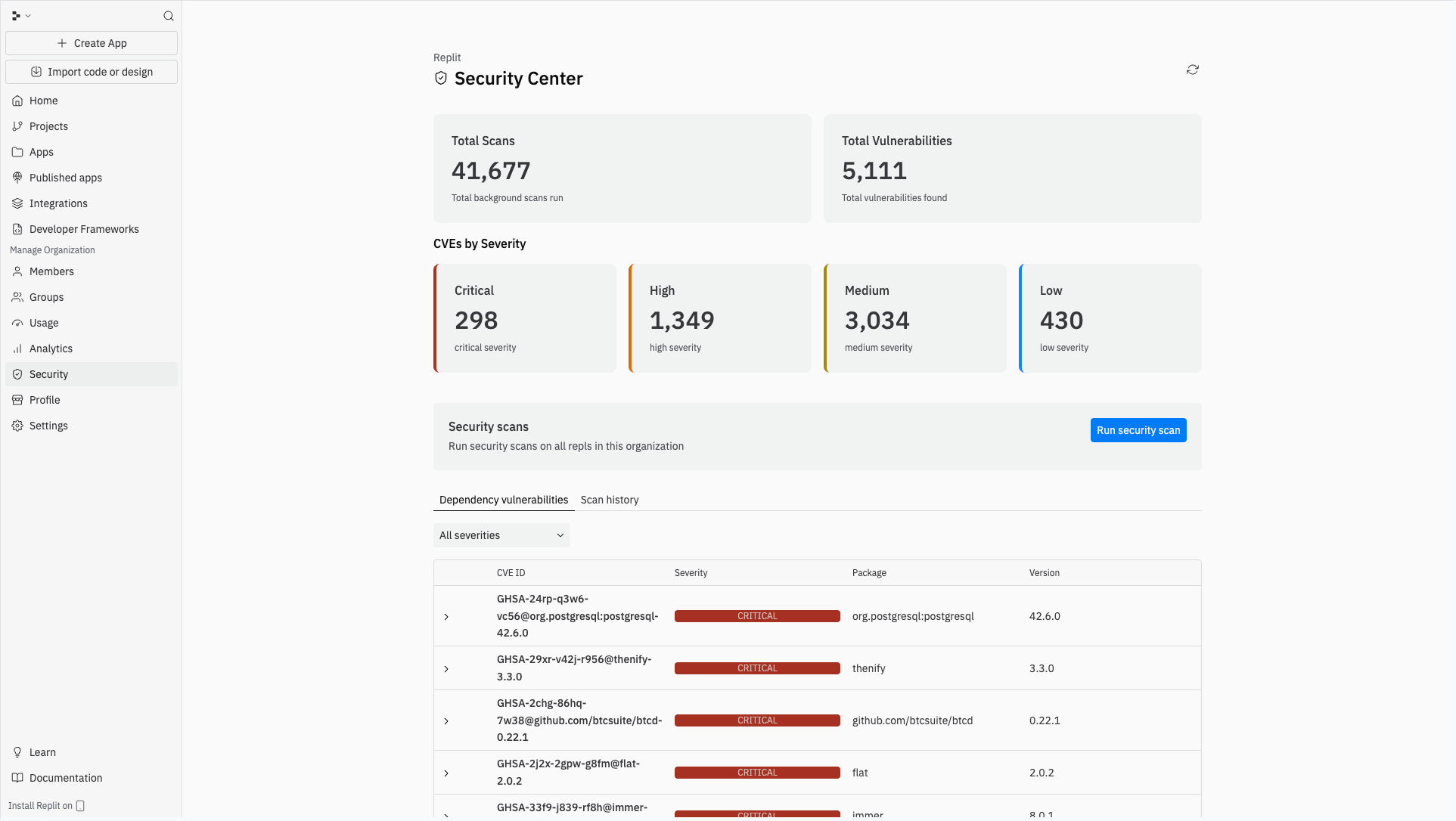Expand the flat package vulnerability details
The width and height of the screenshot is (1456, 821).
[446, 773]
